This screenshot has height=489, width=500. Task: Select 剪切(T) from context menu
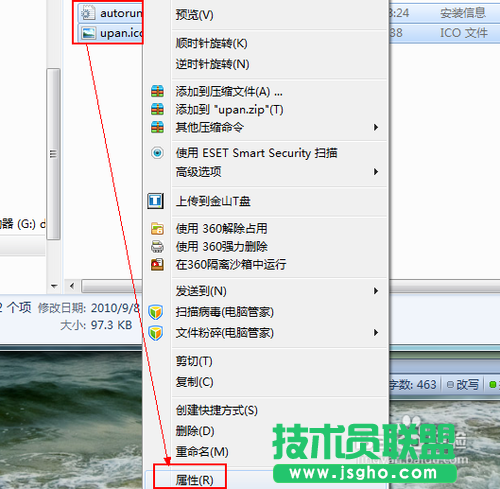194,361
